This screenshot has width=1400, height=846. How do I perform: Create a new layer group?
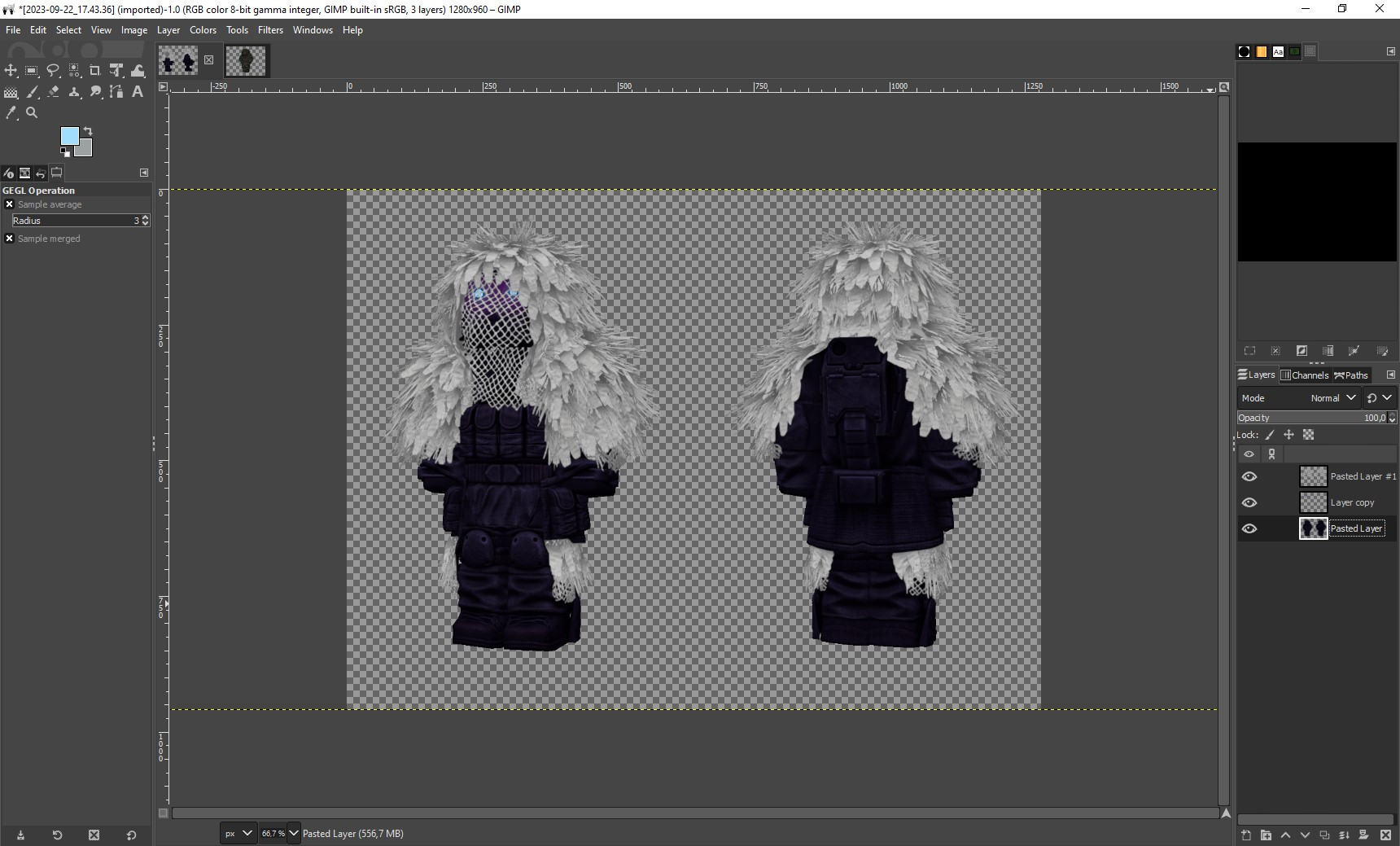pyautogui.click(x=1266, y=835)
